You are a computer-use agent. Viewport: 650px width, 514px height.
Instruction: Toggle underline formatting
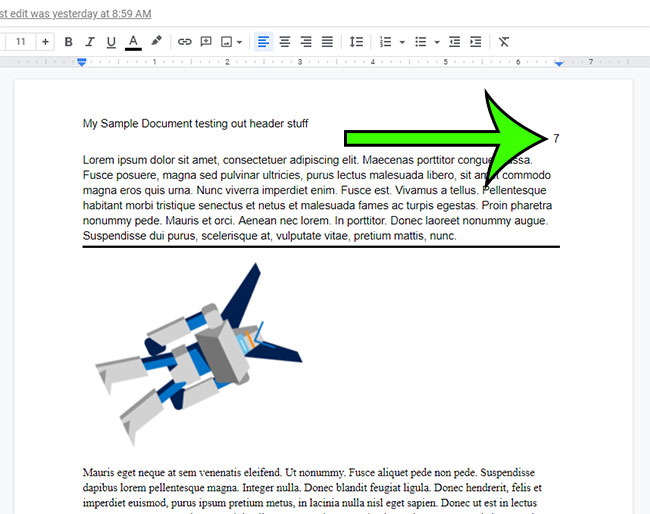point(111,42)
